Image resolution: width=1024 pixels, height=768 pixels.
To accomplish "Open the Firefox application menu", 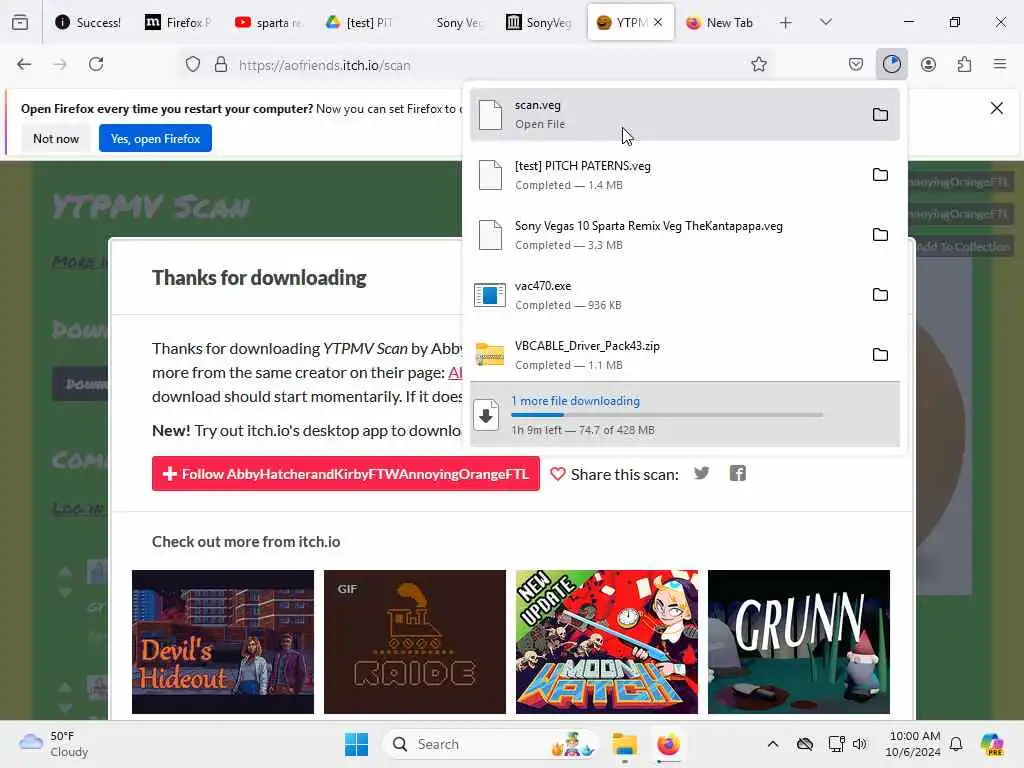I will 1000,64.
